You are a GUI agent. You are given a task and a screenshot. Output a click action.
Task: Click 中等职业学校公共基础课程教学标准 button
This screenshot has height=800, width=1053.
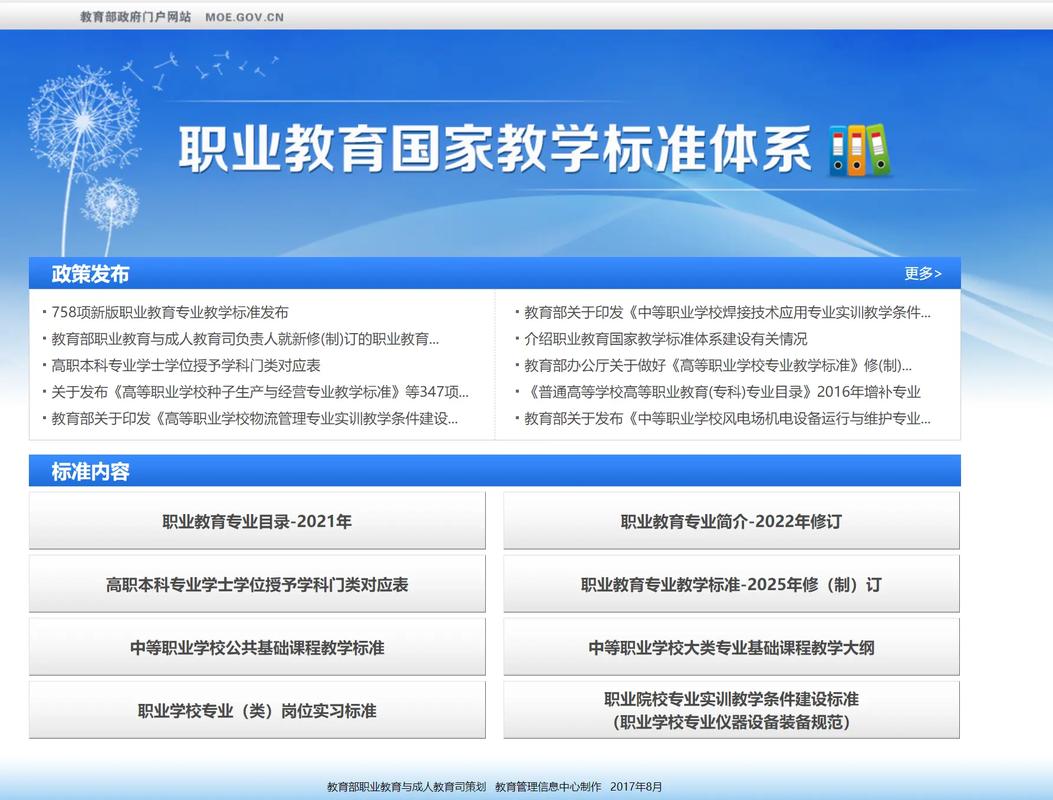[x=257, y=646]
